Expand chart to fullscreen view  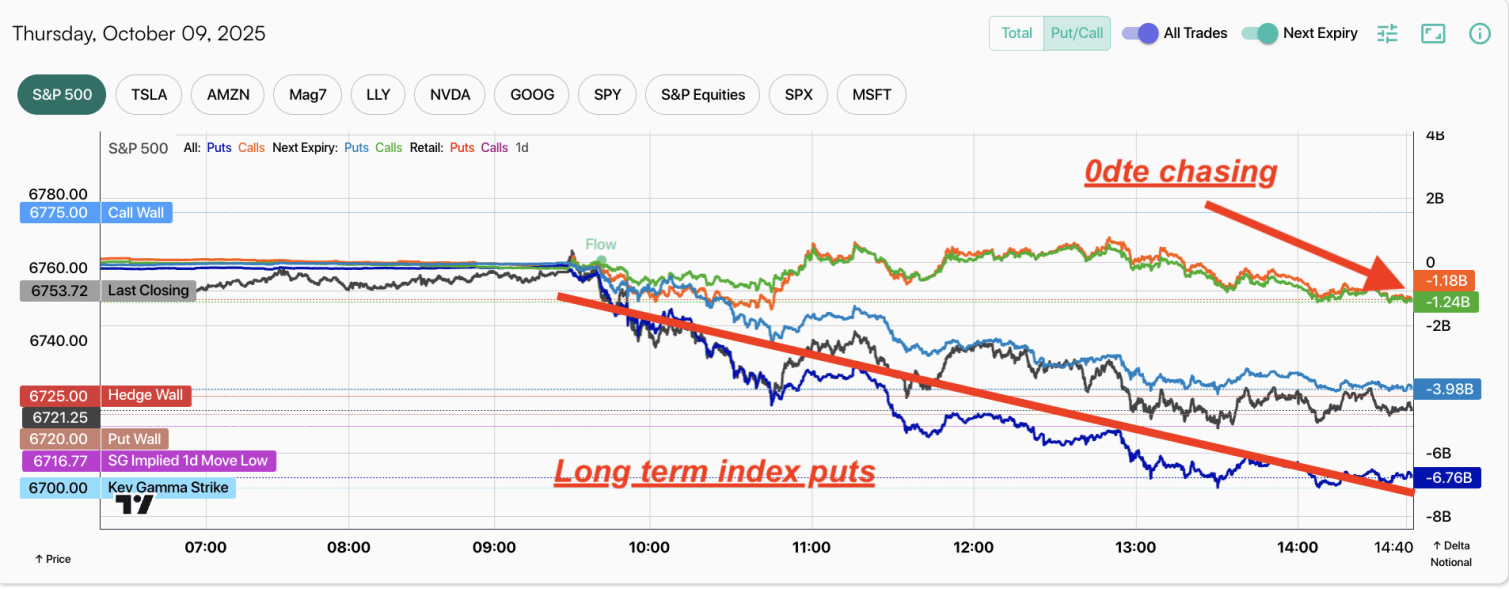1433,33
